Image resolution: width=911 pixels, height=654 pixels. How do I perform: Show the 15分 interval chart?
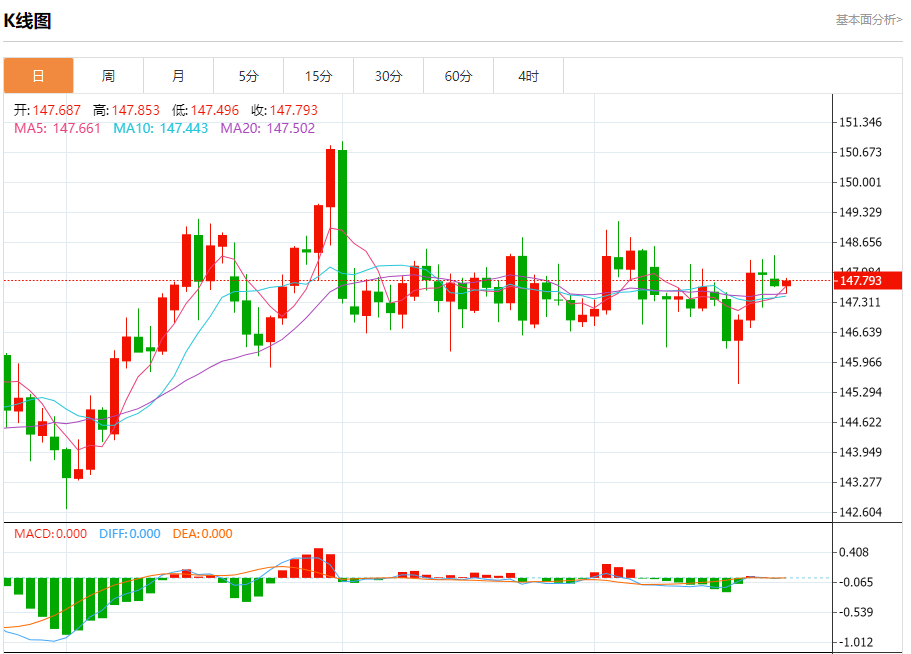coord(318,76)
